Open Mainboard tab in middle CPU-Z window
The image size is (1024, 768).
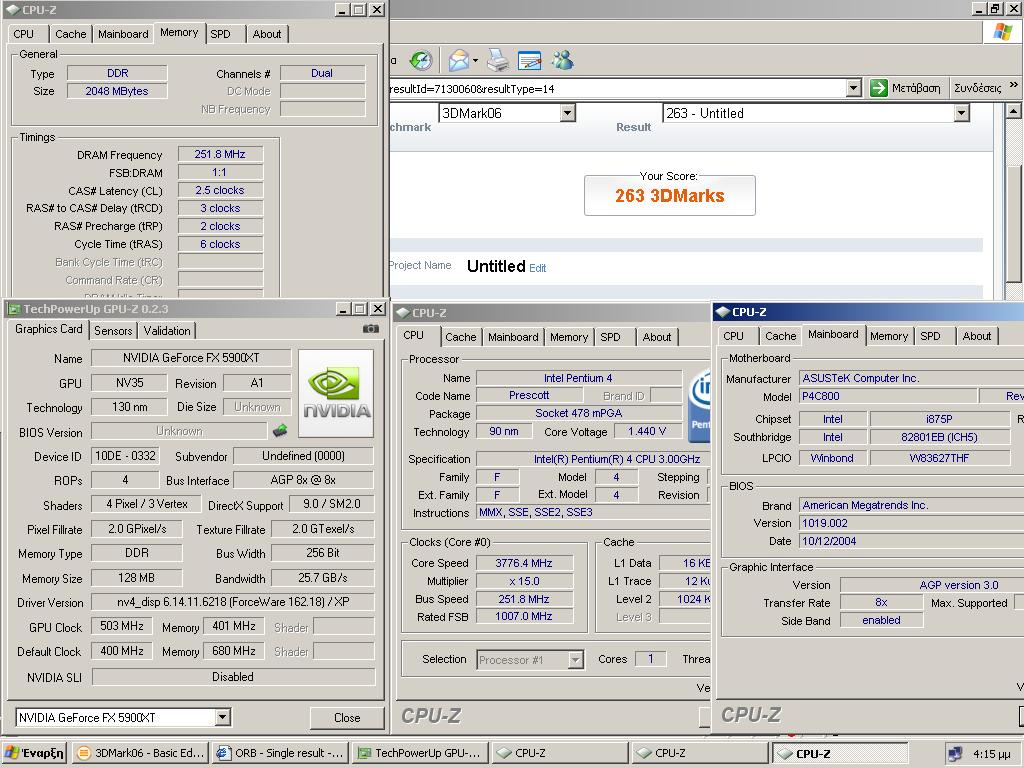[x=513, y=337]
